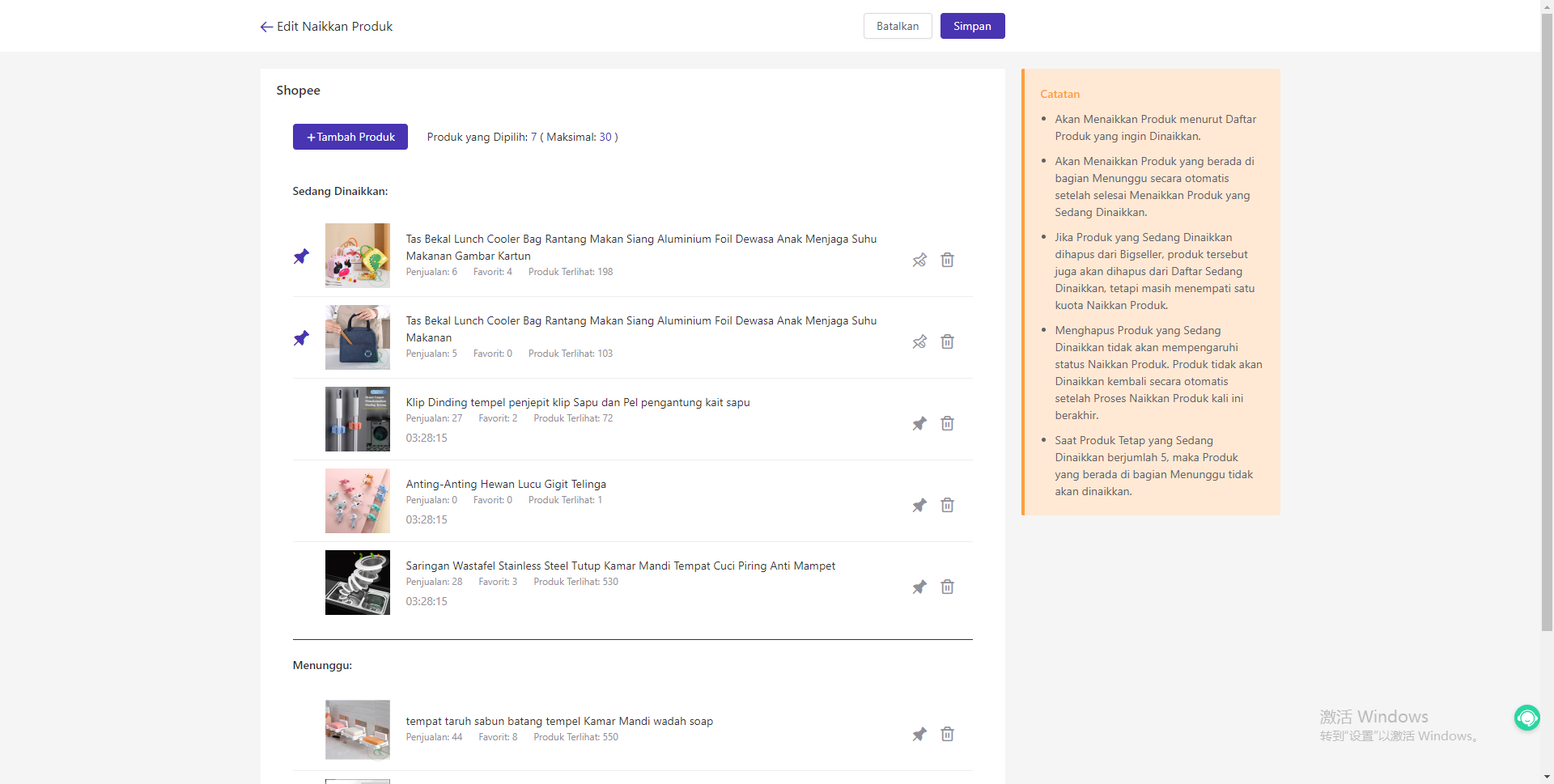The width and height of the screenshot is (1554, 784).
Task: Delete the Anting-Anting Hewan Lucu product
Action: [x=947, y=506]
